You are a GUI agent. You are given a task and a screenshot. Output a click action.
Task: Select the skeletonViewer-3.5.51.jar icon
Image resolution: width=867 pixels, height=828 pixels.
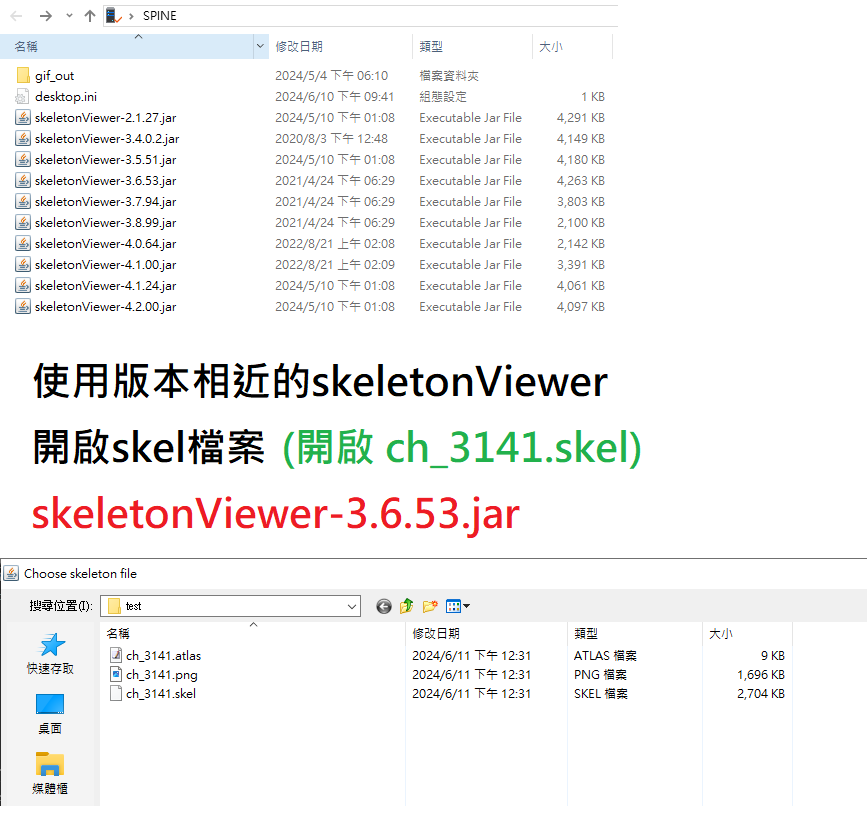click(23, 159)
